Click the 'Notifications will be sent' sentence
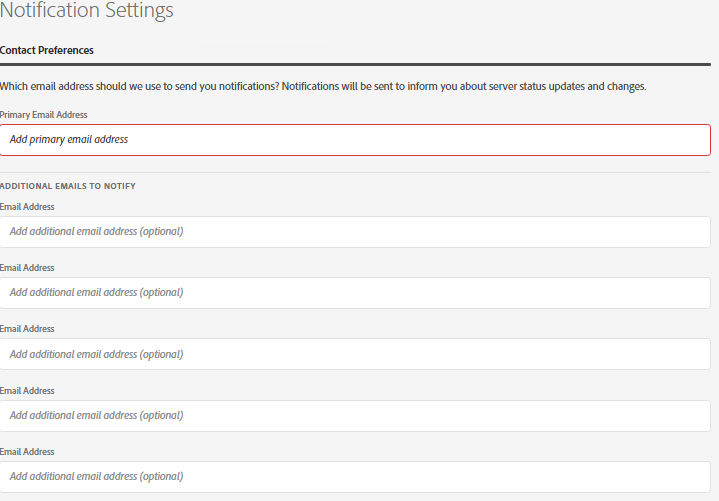 (x=464, y=87)
